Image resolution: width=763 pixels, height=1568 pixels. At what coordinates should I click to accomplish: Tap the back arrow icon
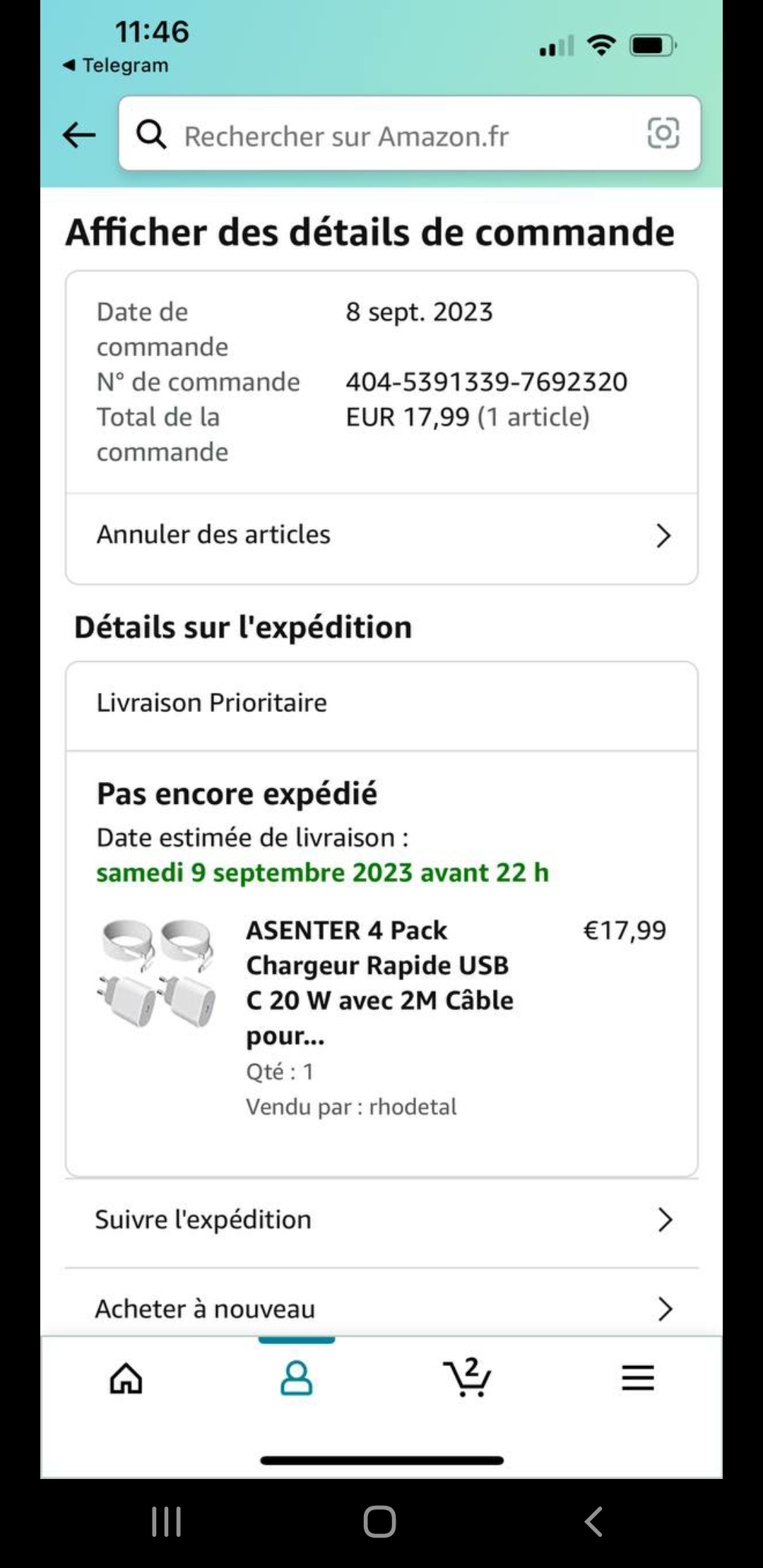click(79, 134)
